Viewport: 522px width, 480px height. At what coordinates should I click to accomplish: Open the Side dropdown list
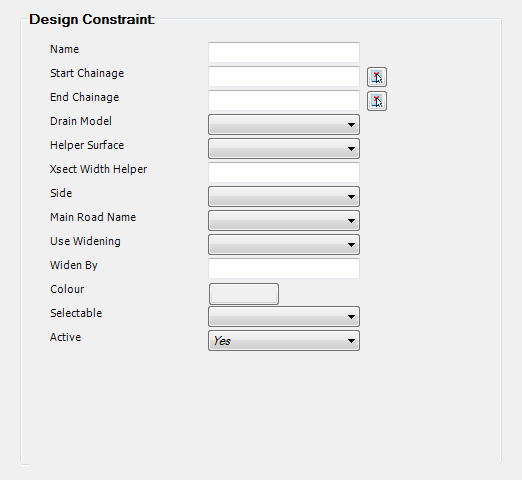[284, 197]
